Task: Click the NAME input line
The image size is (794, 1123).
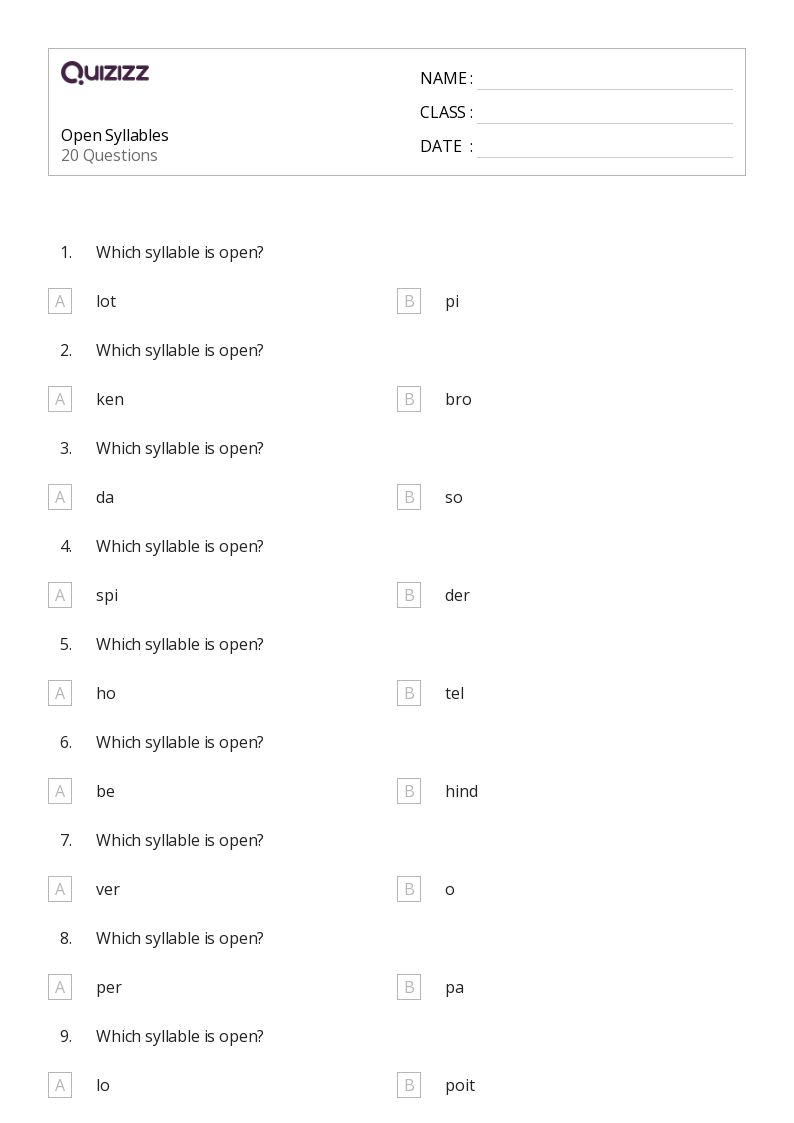Action: coord(605,80)
